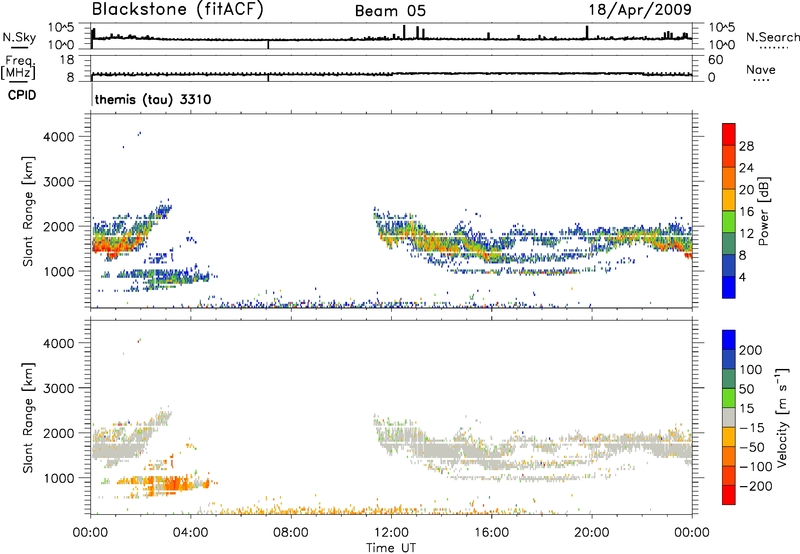The width and height of the screenshot is (800, 554).
Task: Click the '24' label on the Power colorbar
Action: click(x=746, y=168)
